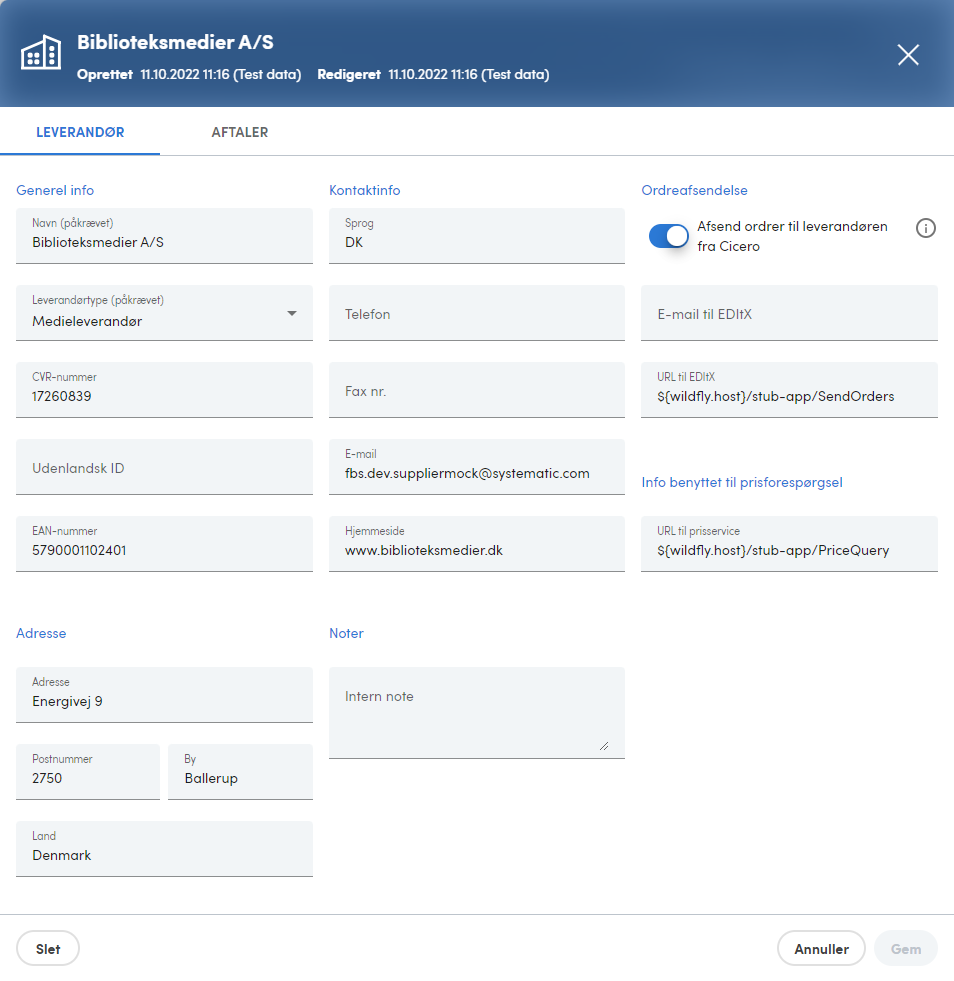Click the blue Adresse section heading
This screenshot has width=954, height=981.
[41, 633]
